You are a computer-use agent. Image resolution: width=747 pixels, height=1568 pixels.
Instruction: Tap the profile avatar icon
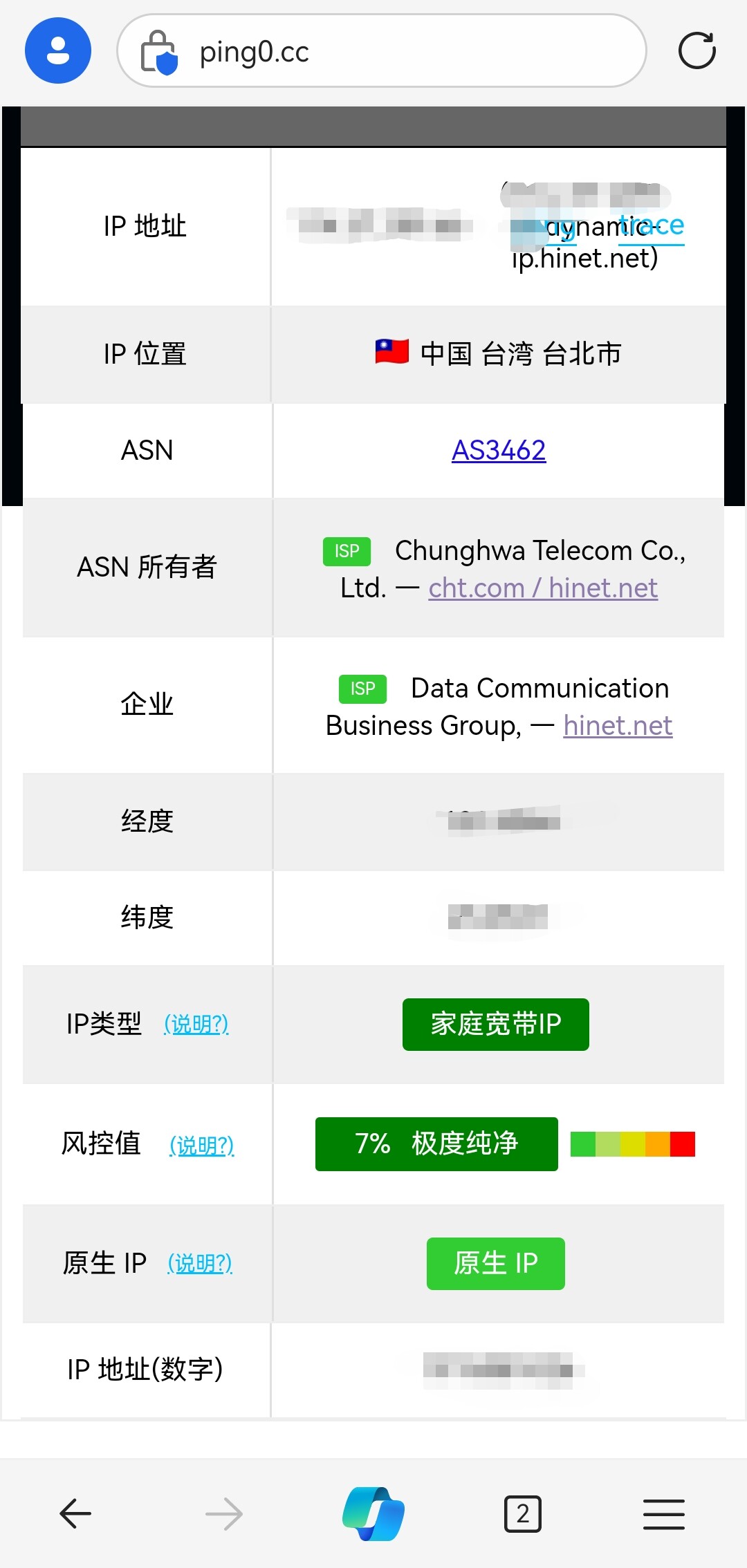click(x=58, y=50)
